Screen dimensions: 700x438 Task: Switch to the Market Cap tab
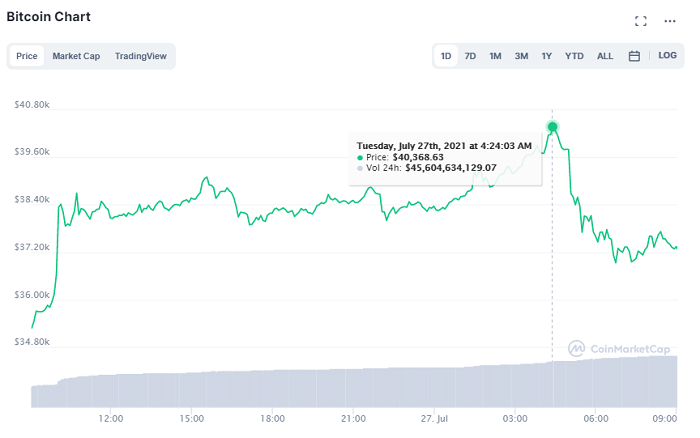tap(76, 56)
